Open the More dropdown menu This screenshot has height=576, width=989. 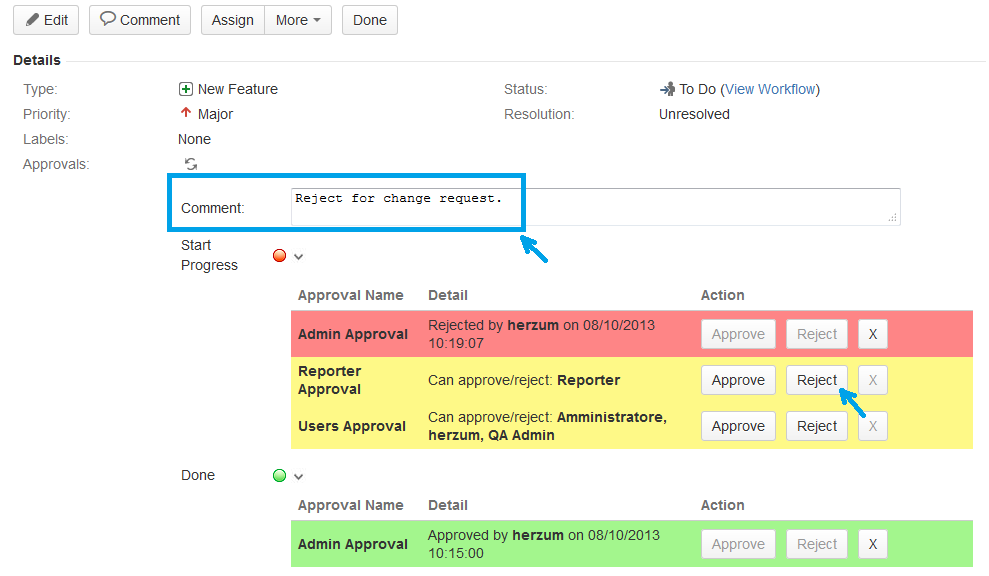(298, 20)
